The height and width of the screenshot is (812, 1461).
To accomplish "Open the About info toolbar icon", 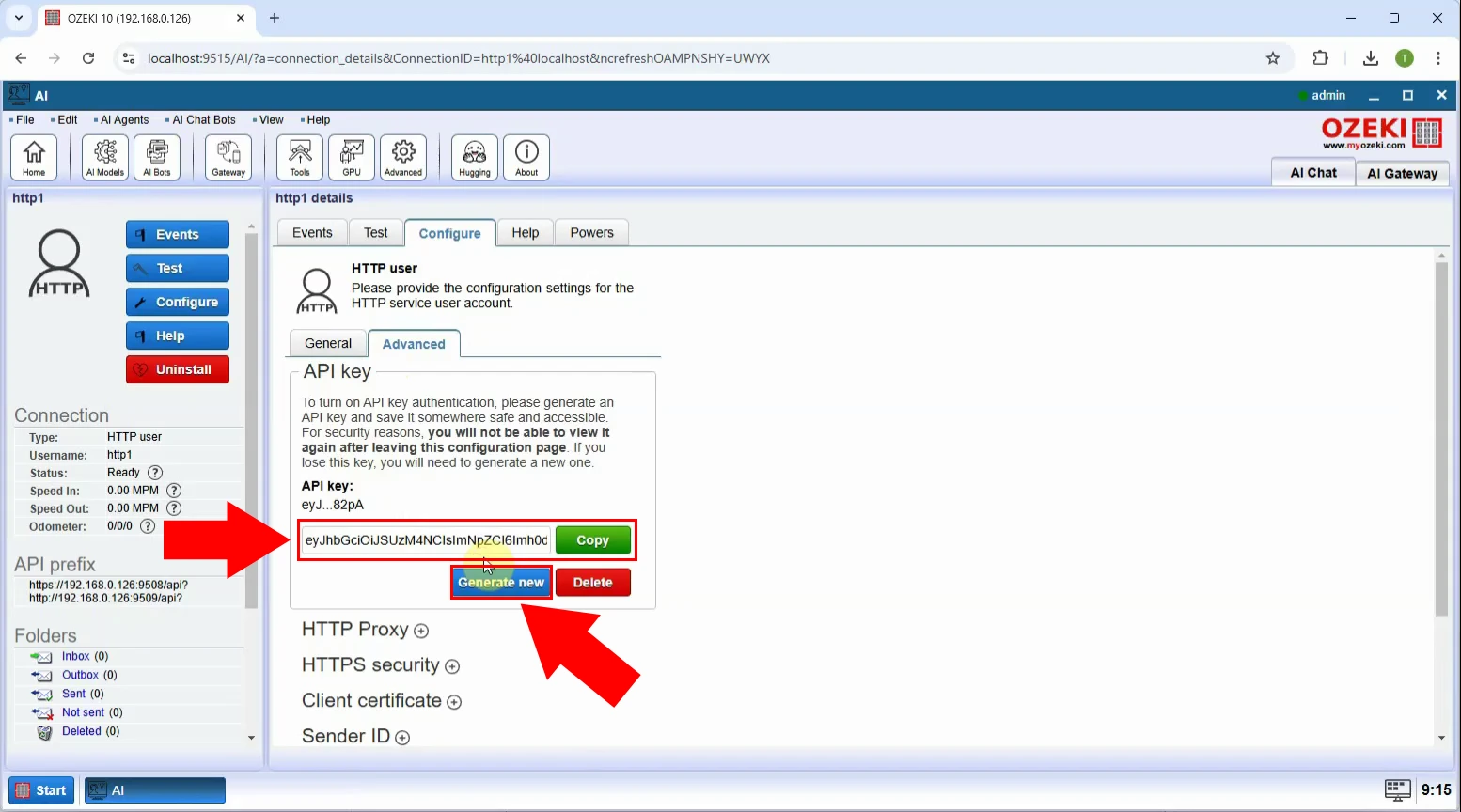I will (x=526, y=157).
